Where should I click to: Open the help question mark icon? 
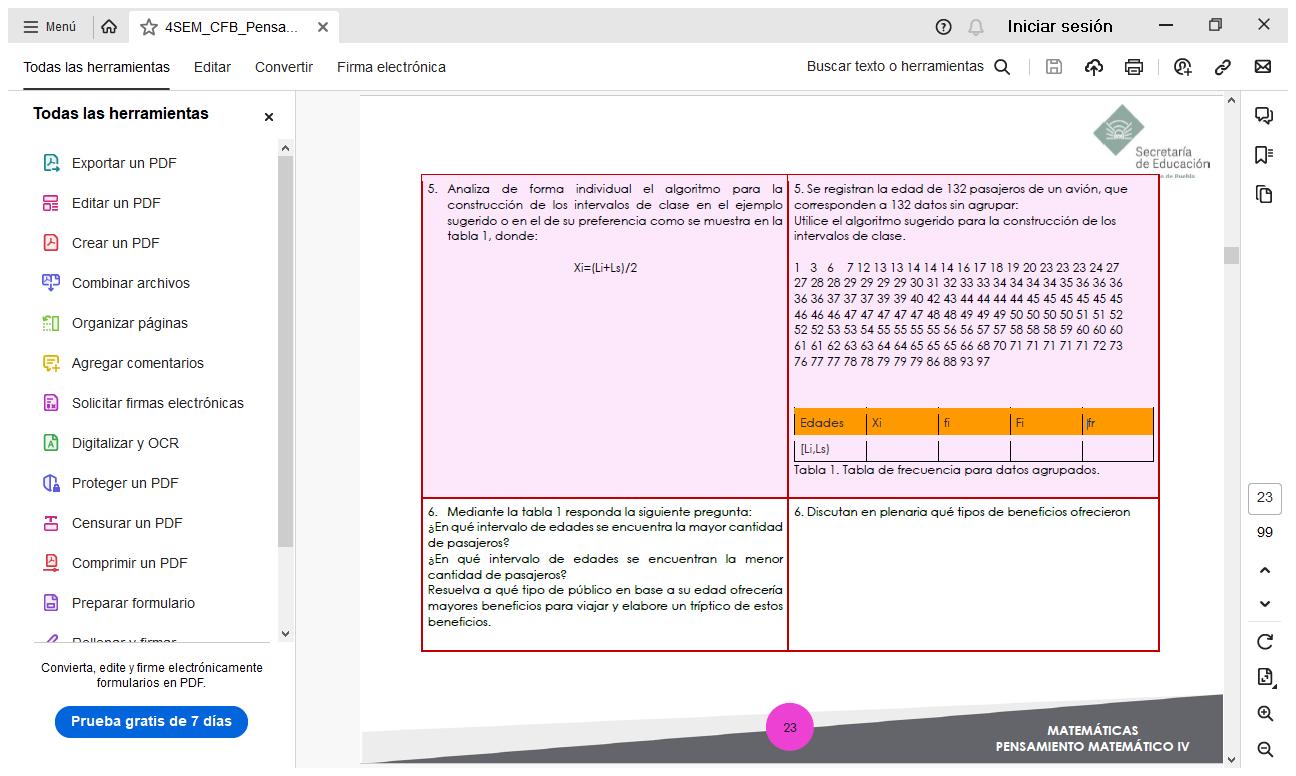943,27
